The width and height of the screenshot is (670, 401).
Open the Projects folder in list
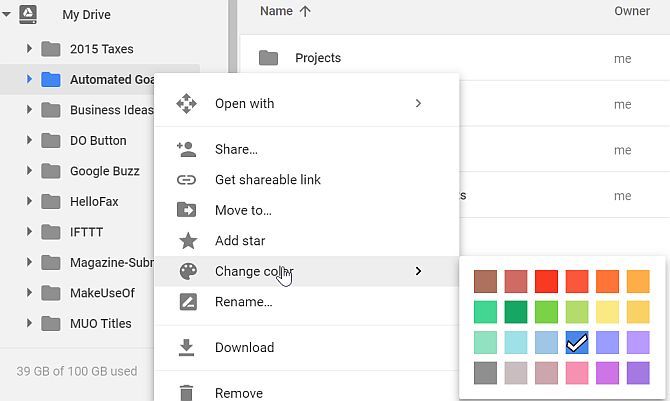pos(318,58)
